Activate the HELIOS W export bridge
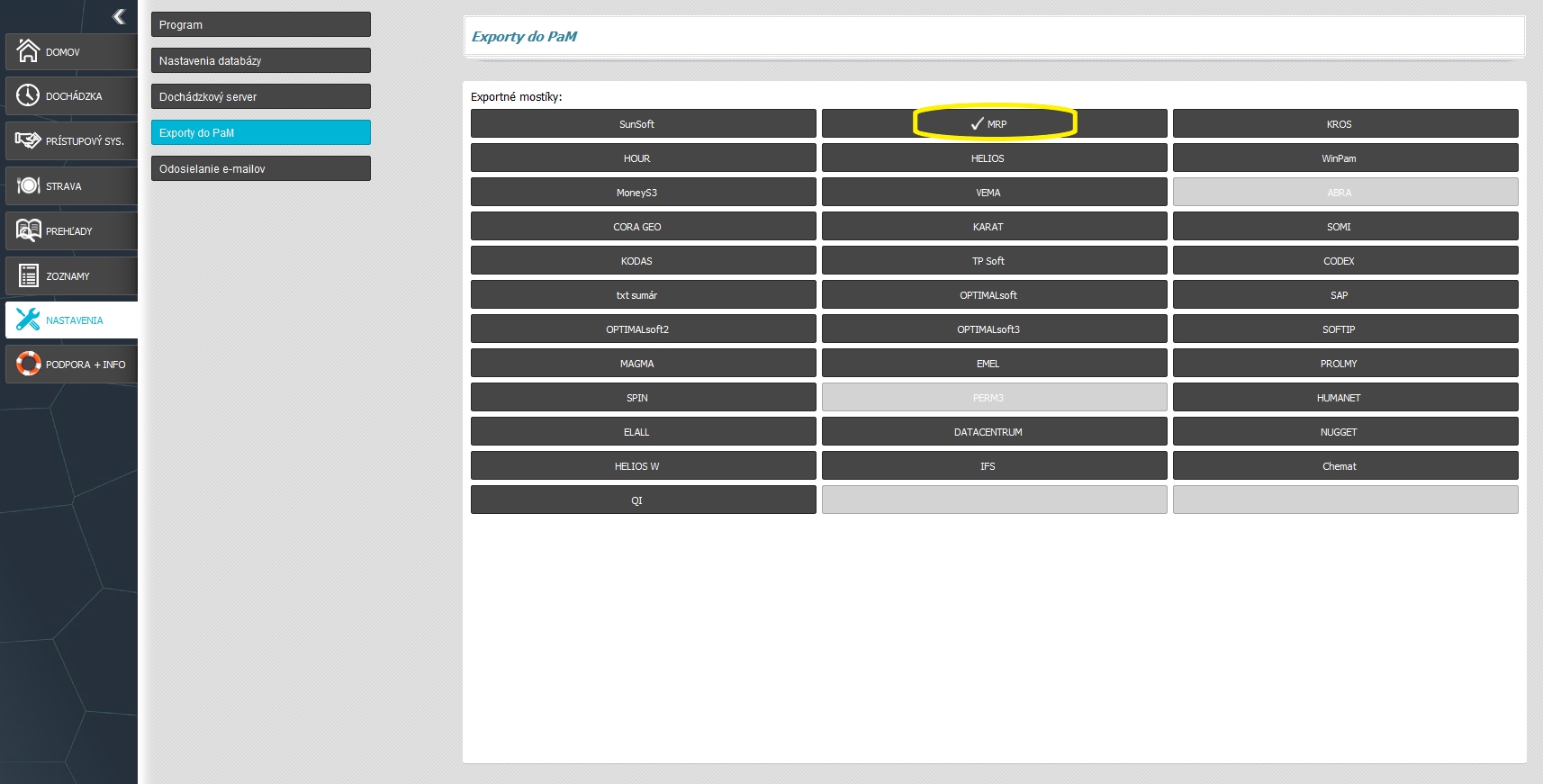 (644, 465)
